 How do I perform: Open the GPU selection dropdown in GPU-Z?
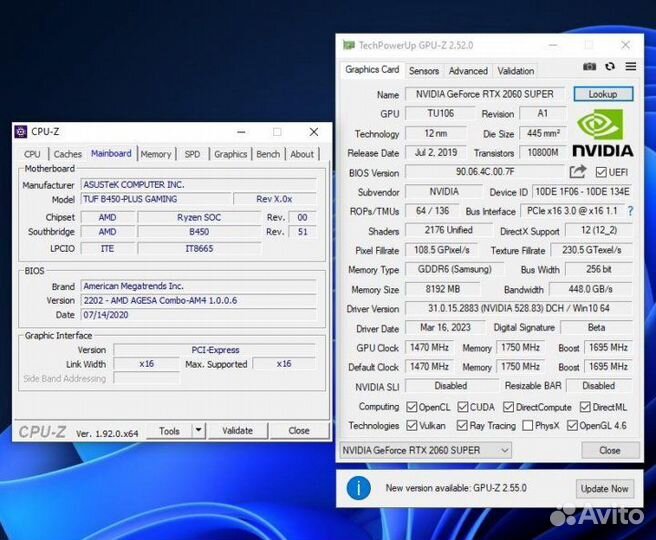pyautogui.click(x=425, y=450)
